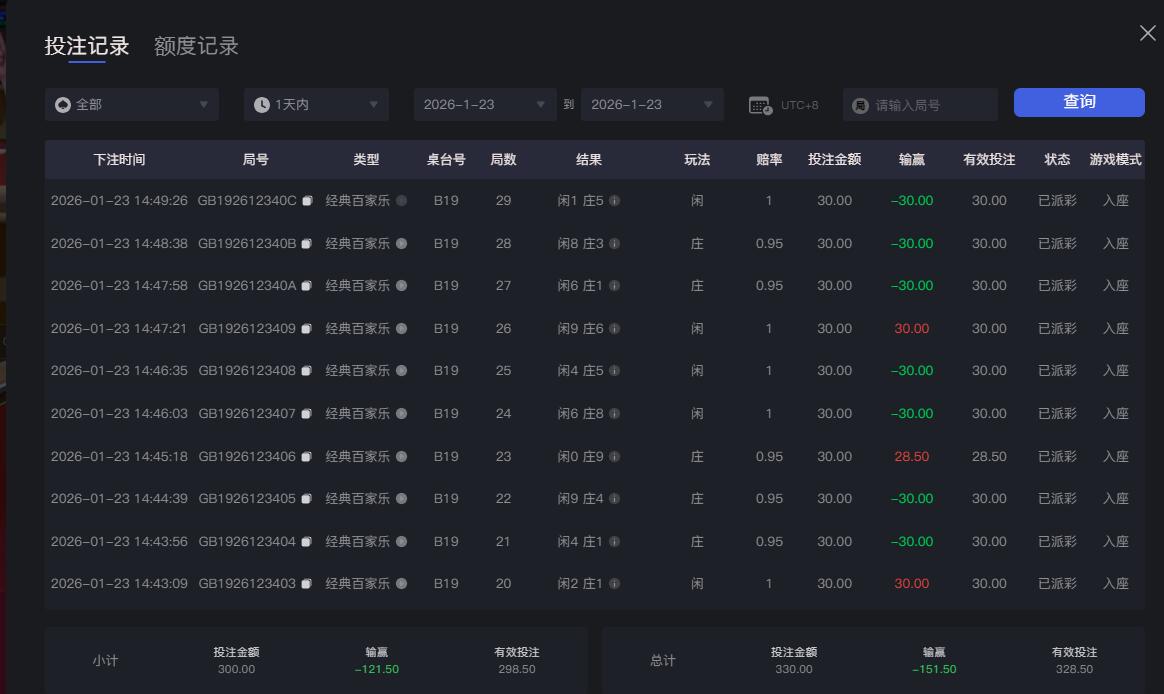
Task: Close the betting records dialog
Action: click(x=1147, y=33)
